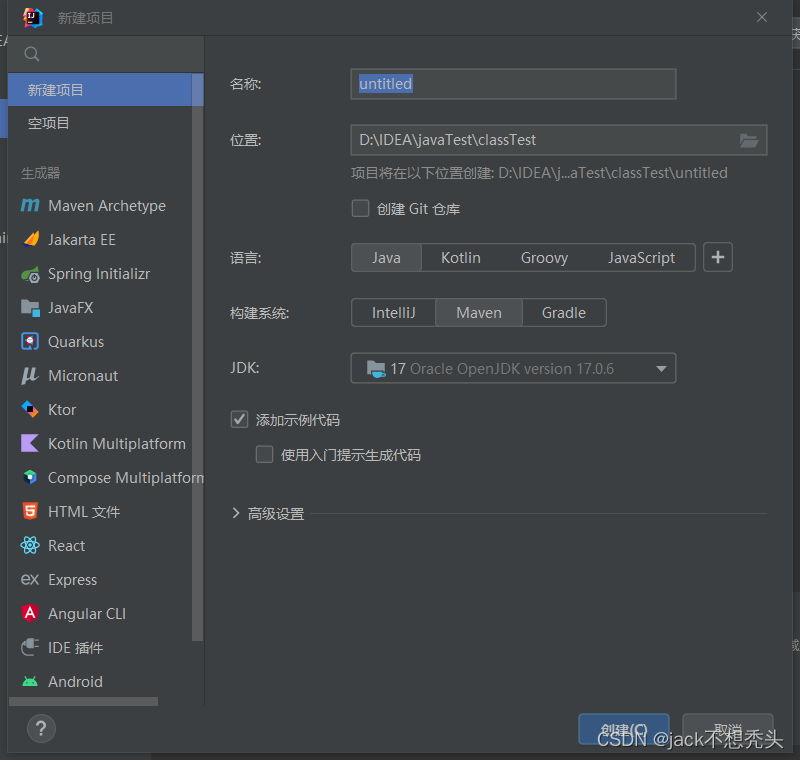Screen dimensions: 800x760
Task: Click the Angular CLI shield icon
Action: coord(30,613)
